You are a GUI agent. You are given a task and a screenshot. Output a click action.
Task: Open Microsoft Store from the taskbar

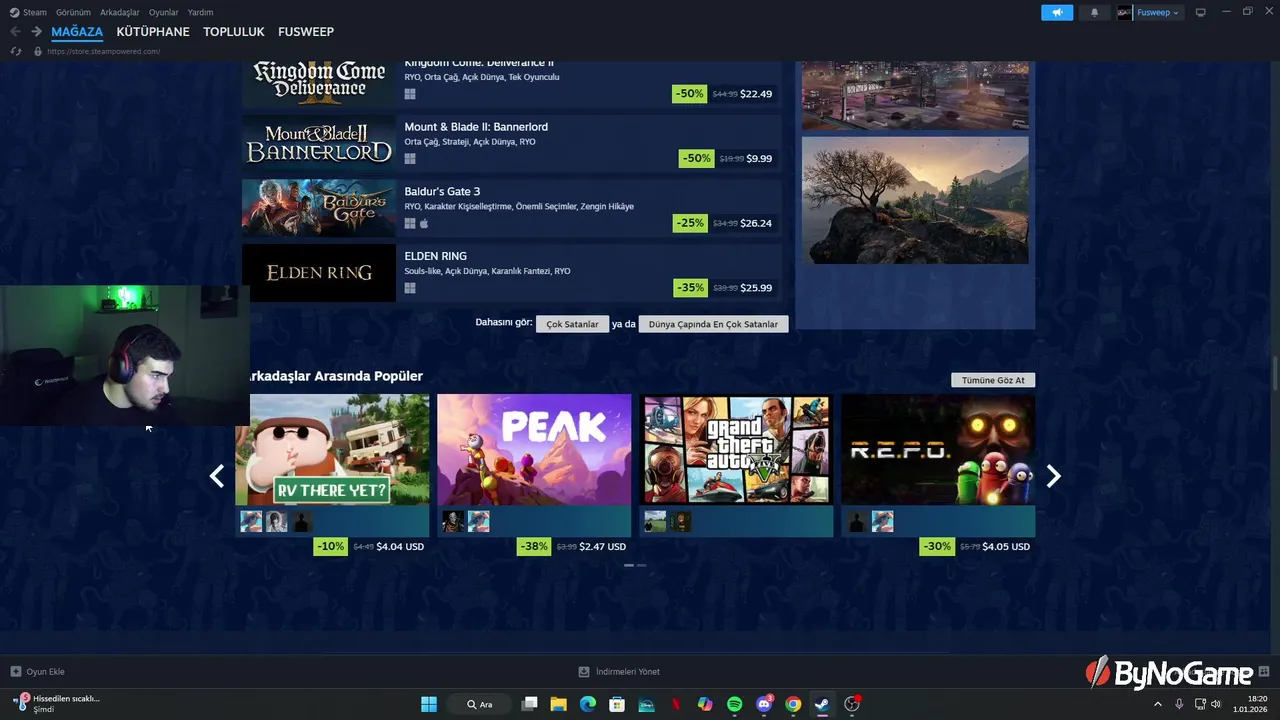tap(617, 704)
